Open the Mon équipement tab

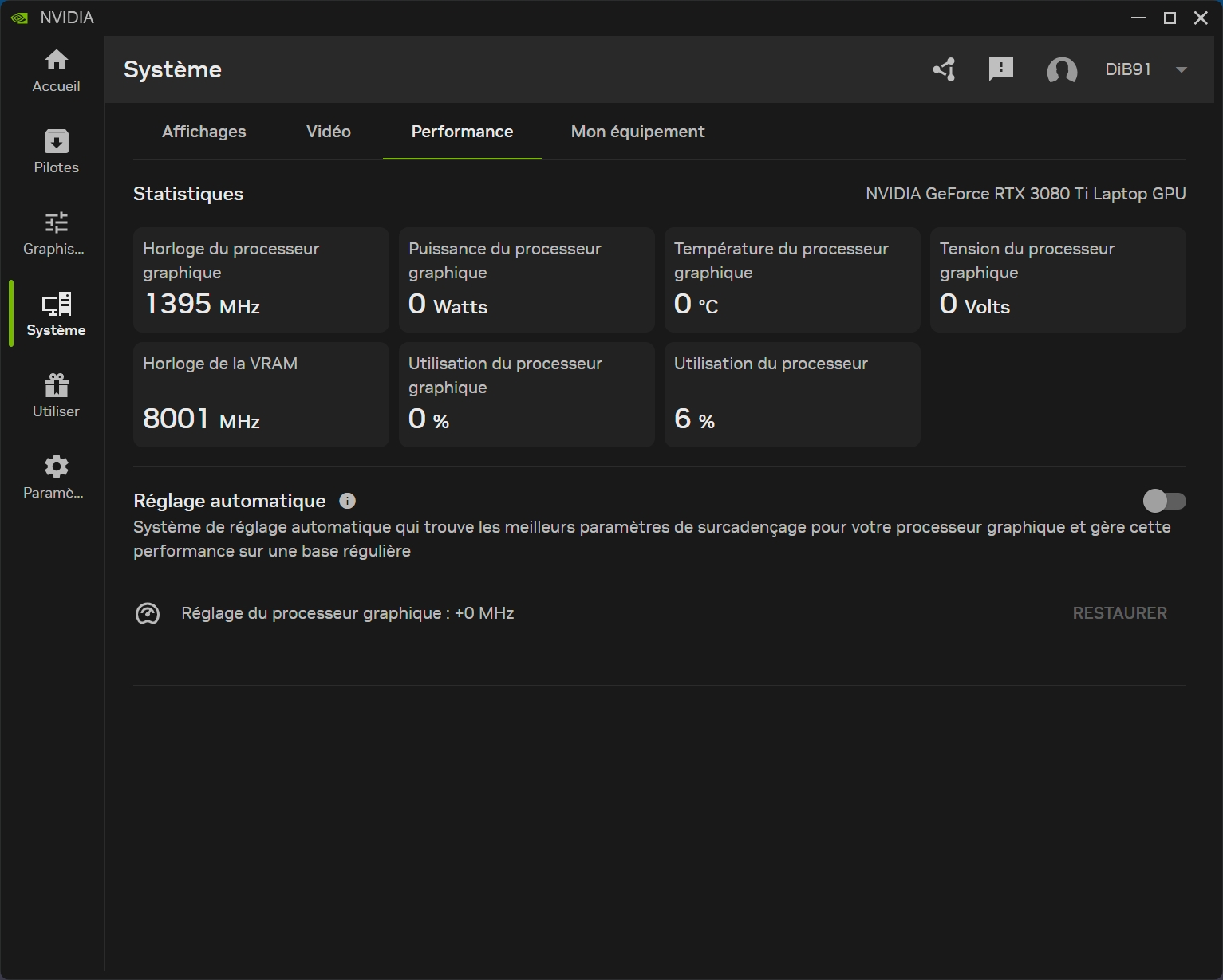point(638,132)
